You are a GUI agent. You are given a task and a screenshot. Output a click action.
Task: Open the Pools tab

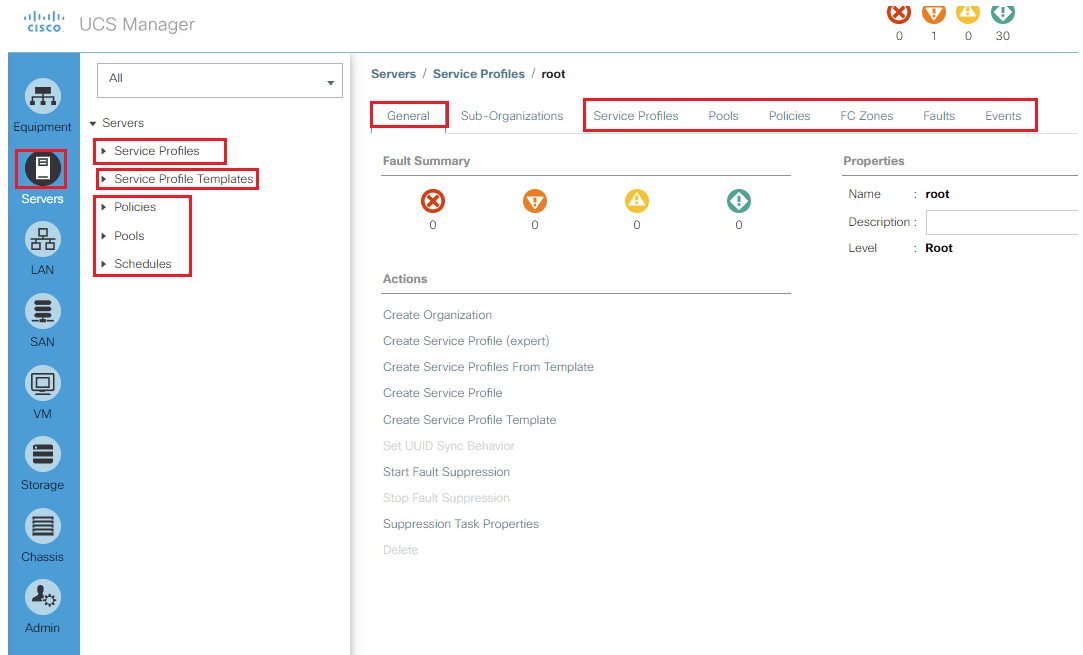tap(723, 115)
